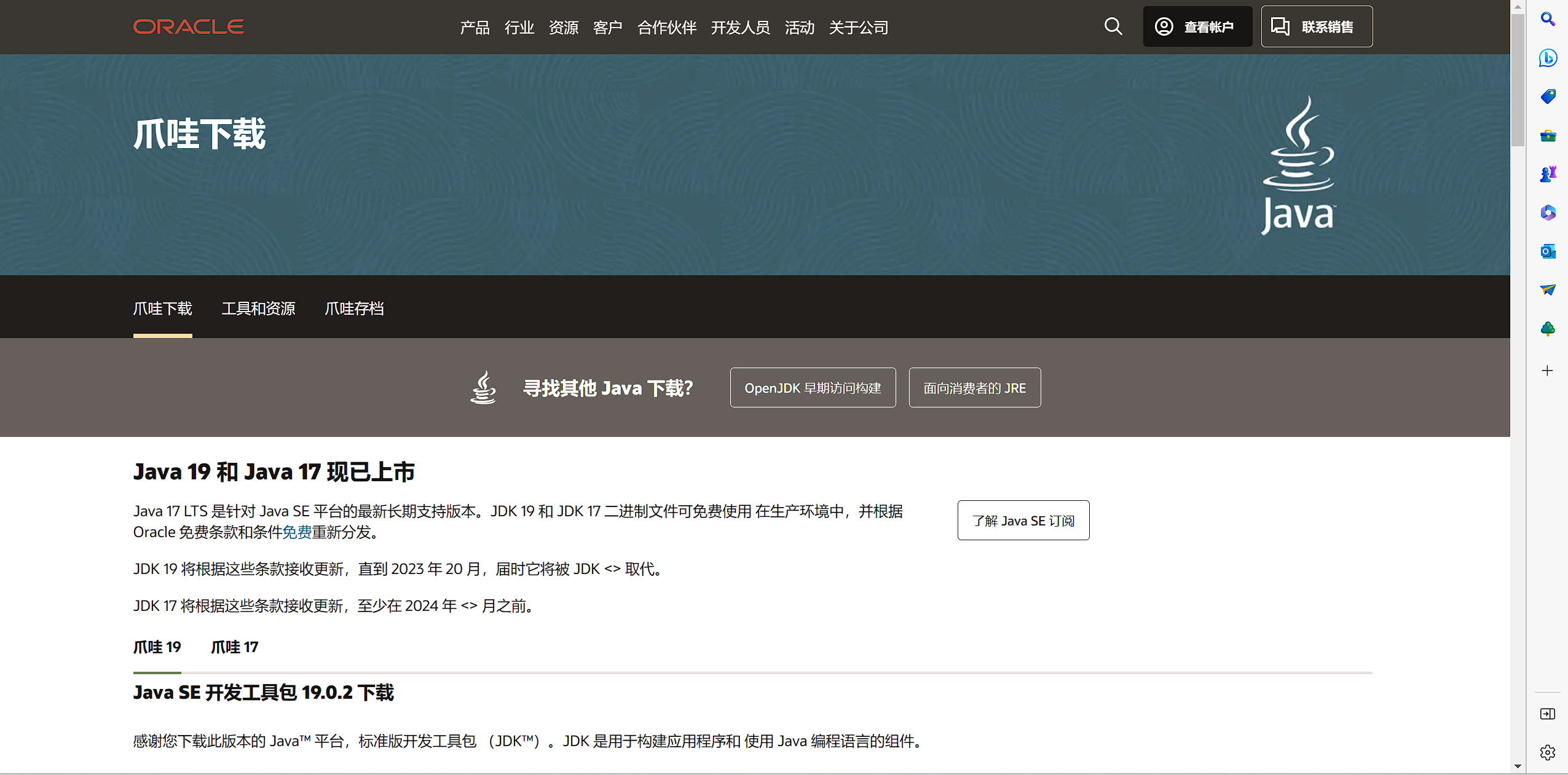Open the 客户 menu
The width and height of the screenshot is (1568, 775).
coord(608,28)
